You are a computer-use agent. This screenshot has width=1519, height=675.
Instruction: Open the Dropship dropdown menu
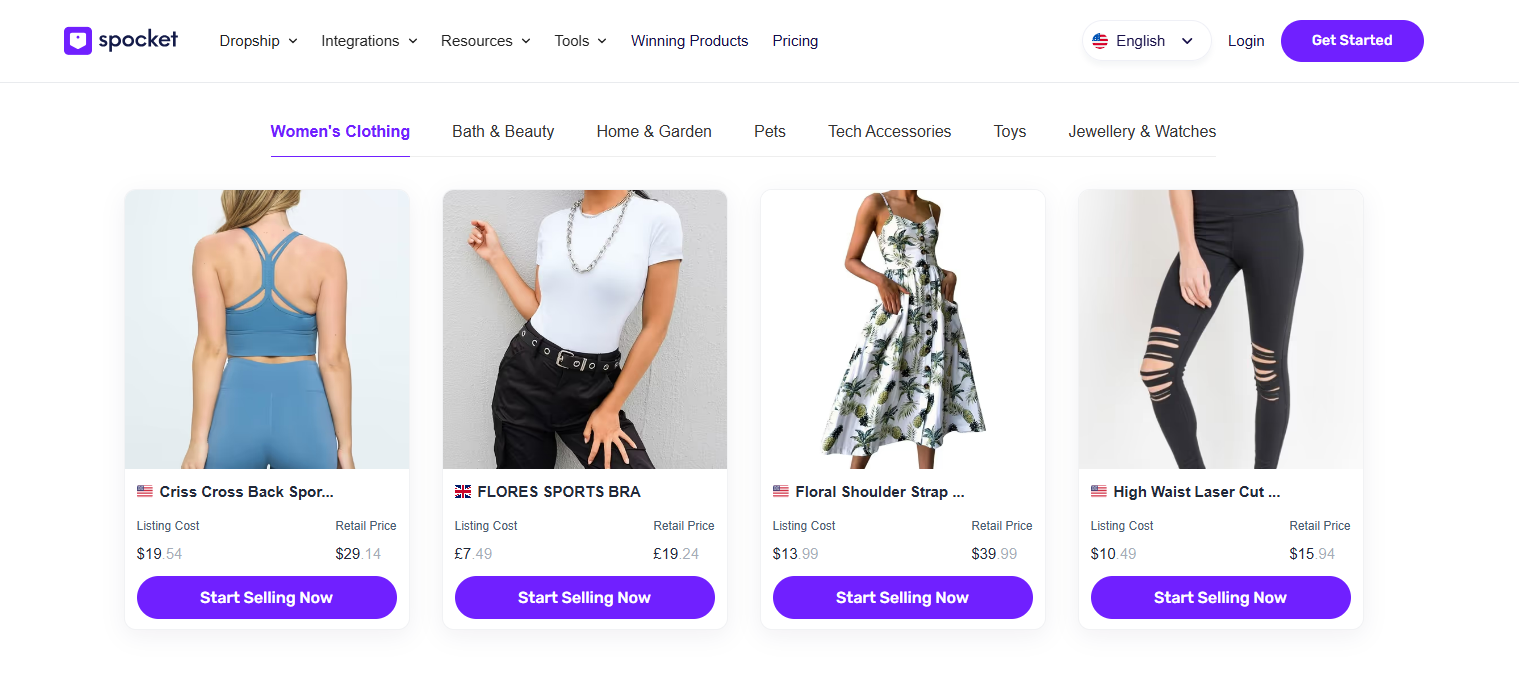pyautogui.click(x=250, y=41)
